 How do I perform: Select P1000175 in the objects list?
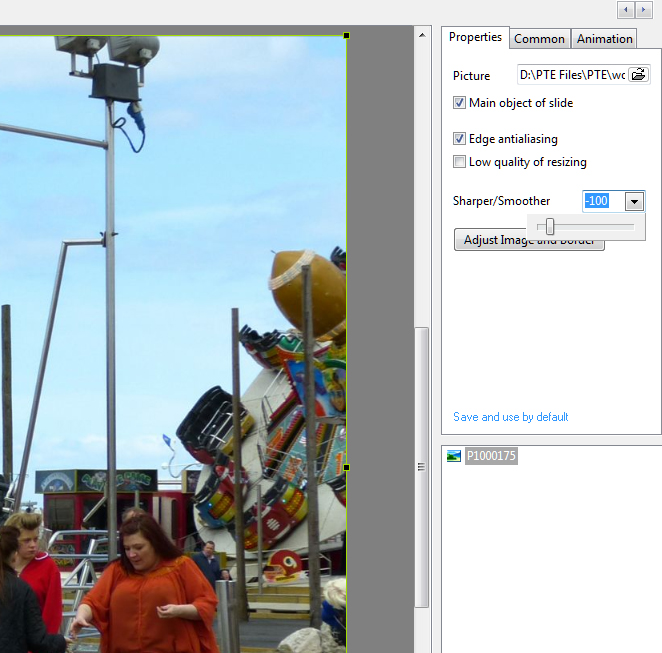click(x=491, y=456)
